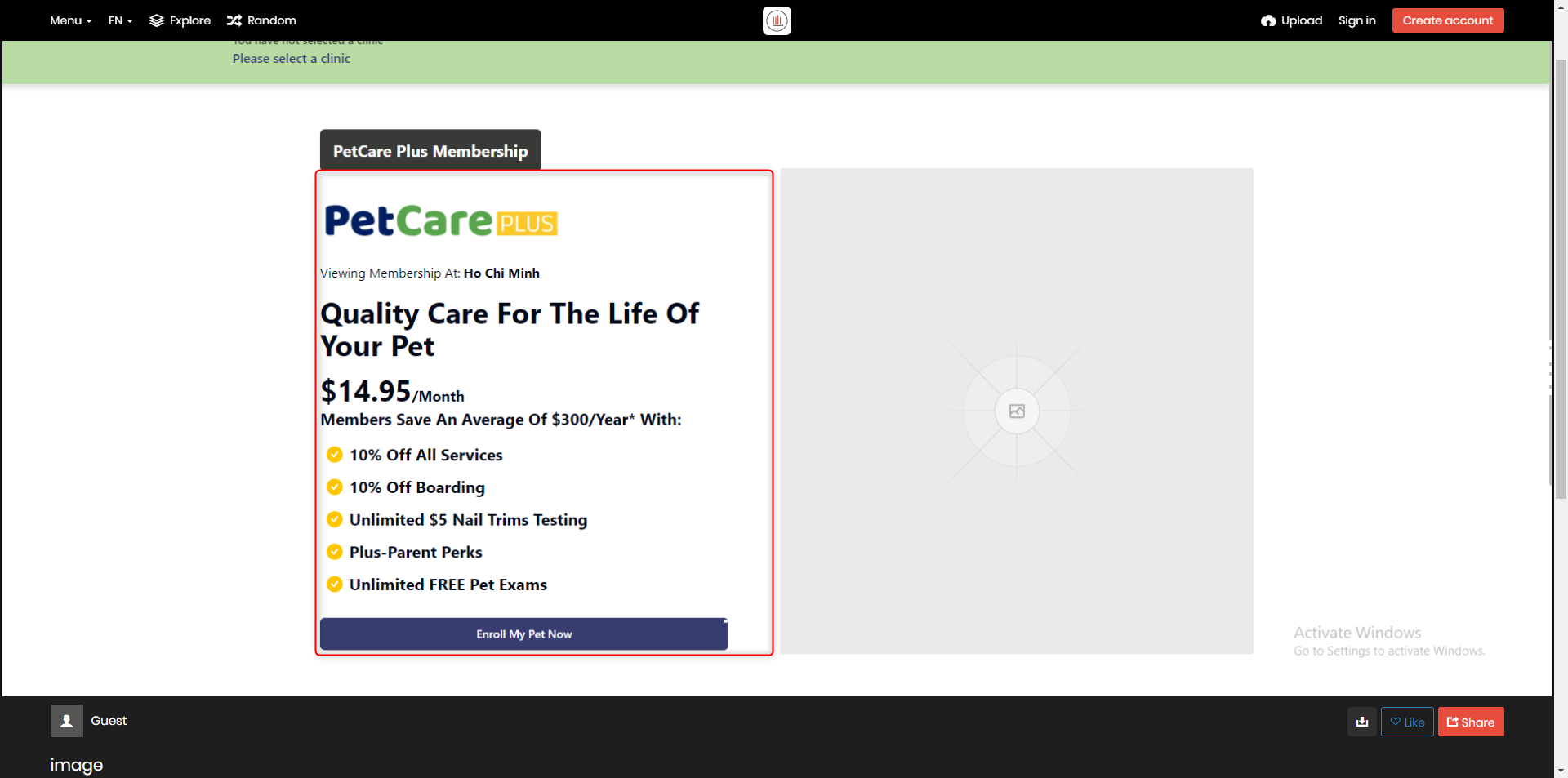Click the 'image' title text
1568x778 pixels.
coord(77,765)
